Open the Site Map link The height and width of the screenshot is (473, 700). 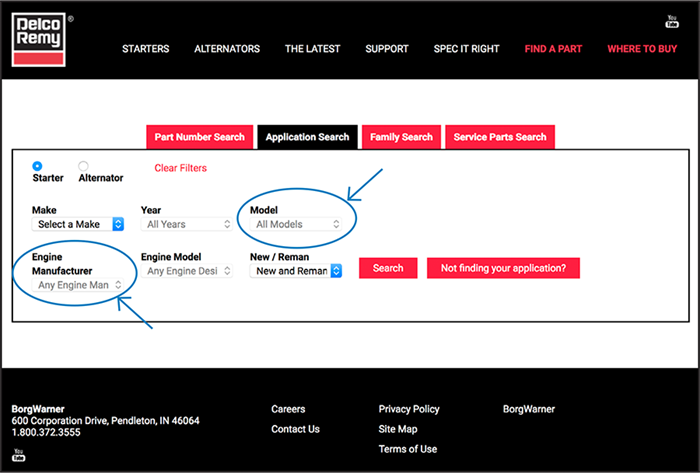398,429
